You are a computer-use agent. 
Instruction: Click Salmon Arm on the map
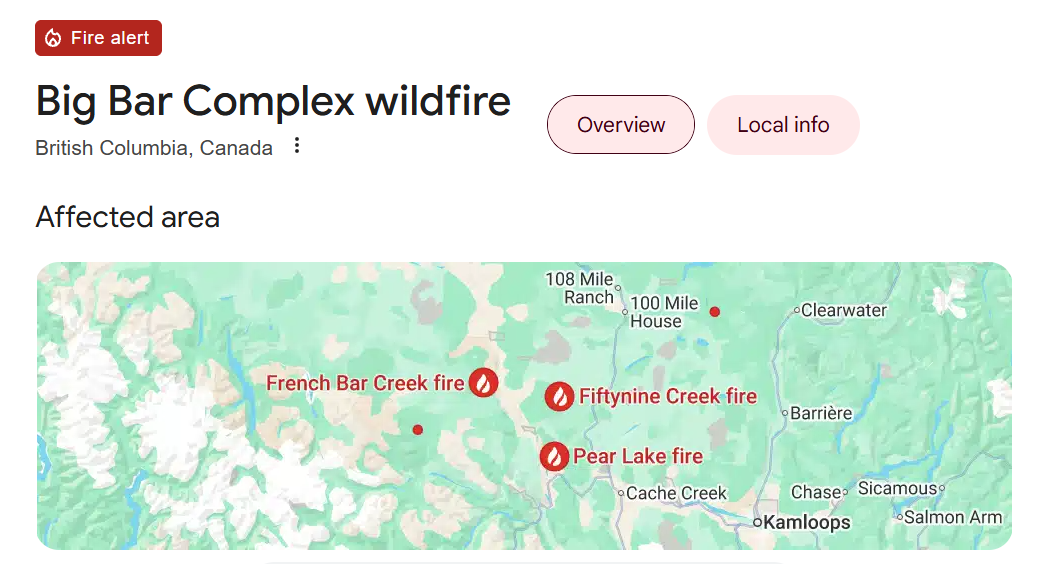coord(953,517)
